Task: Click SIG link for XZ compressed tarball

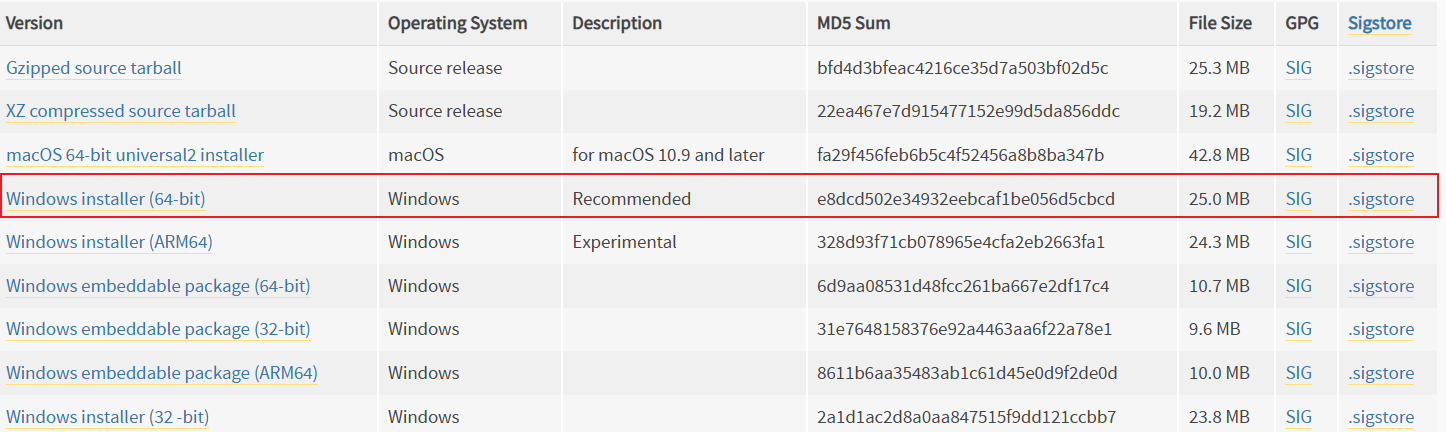Action: click(x=1299, y=111)
